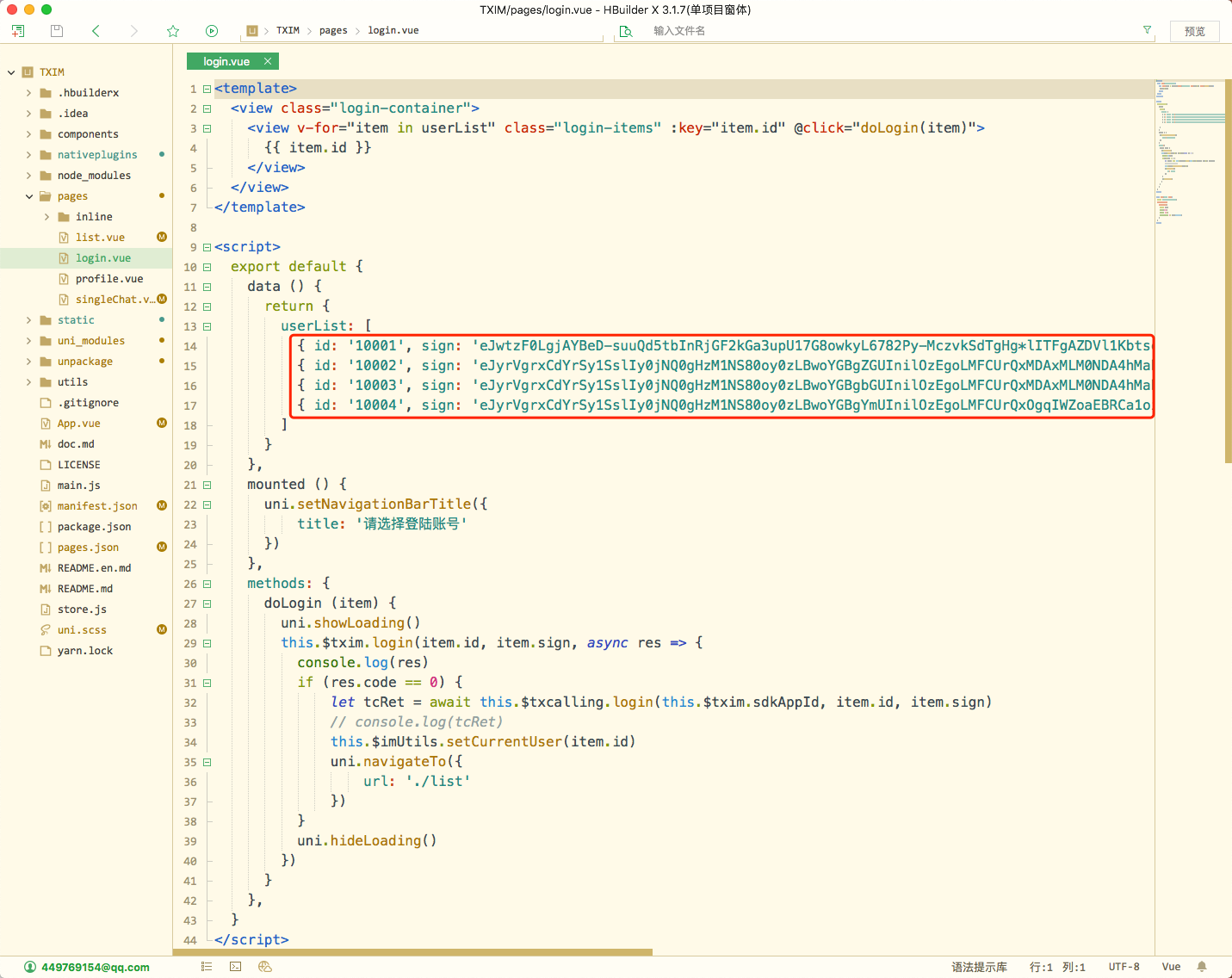
Task: Close the login.vue tab
Action: 268,61
